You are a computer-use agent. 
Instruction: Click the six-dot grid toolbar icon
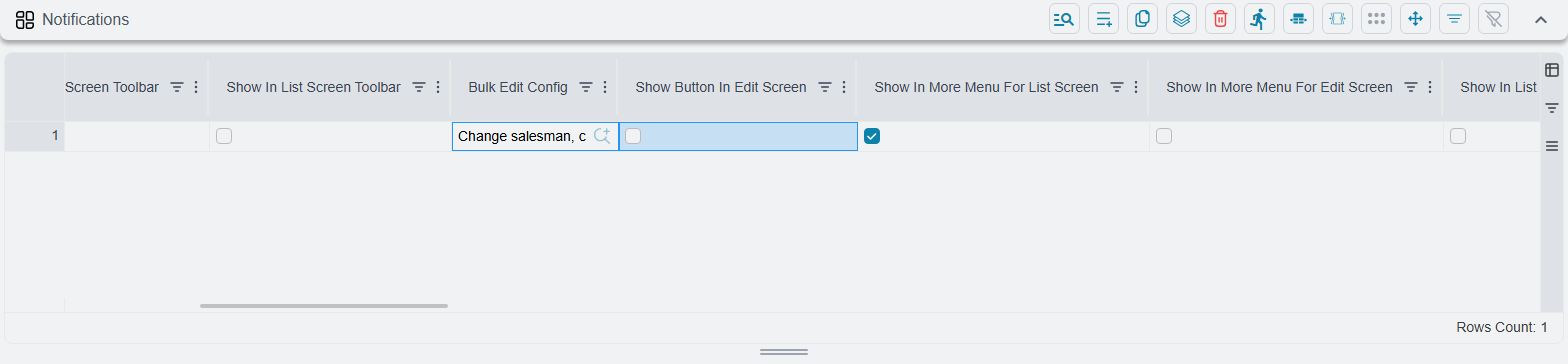(1376, 19)
